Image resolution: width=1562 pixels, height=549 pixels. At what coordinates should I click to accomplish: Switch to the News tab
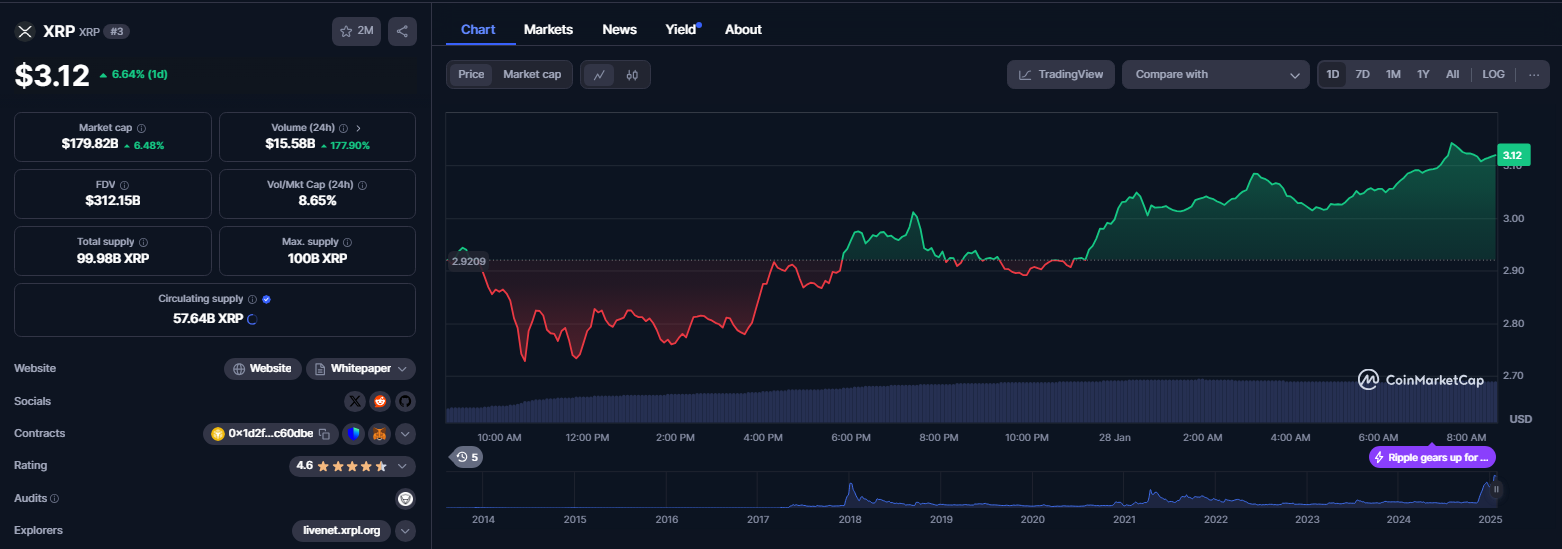tap(619, 29)
